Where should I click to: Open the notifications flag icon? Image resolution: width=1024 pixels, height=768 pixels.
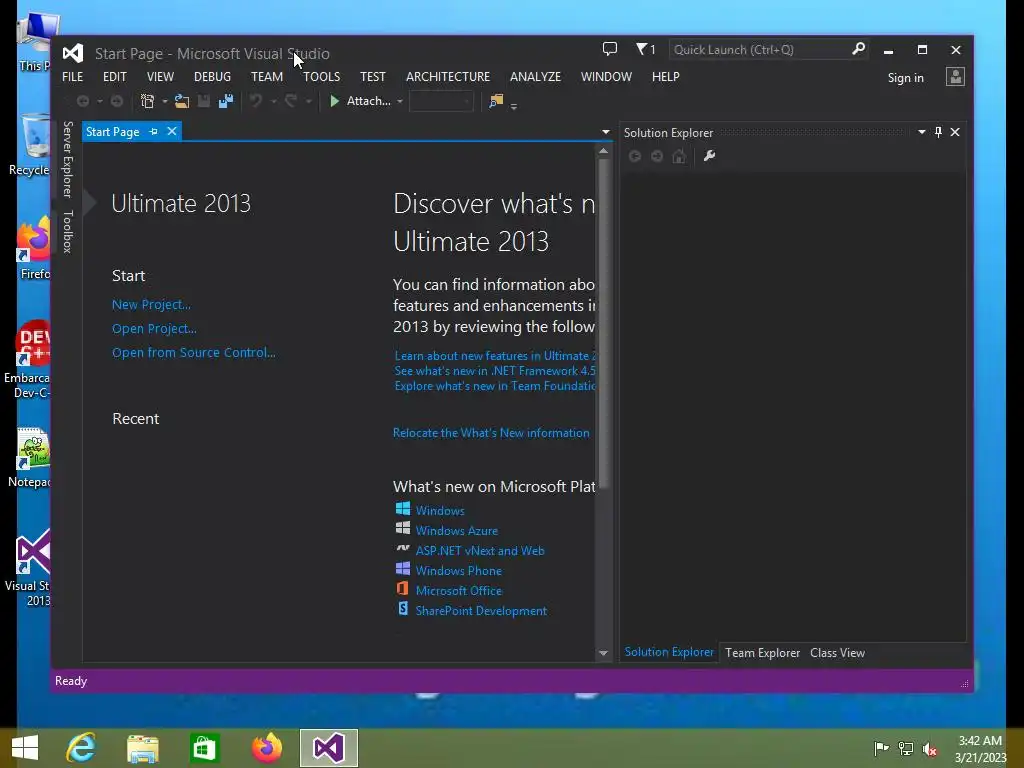pyautogui.click(x=641, y=49)
